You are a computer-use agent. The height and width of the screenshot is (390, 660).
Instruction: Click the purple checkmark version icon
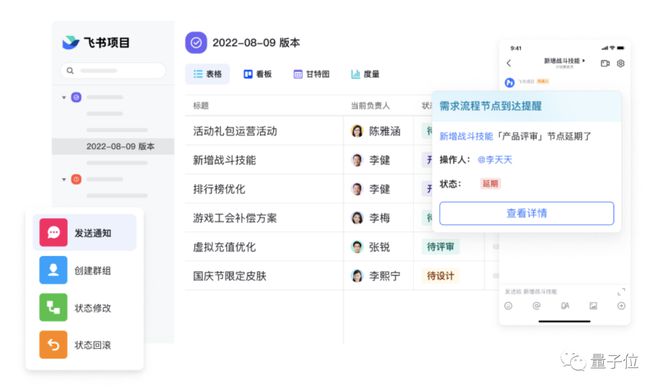(x=196, y=42)
